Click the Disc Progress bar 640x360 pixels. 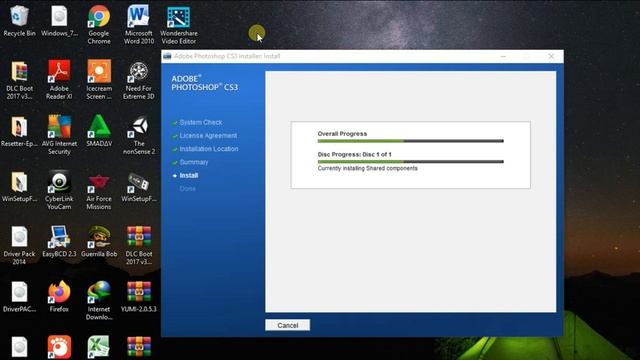click(x=411, y=162)
